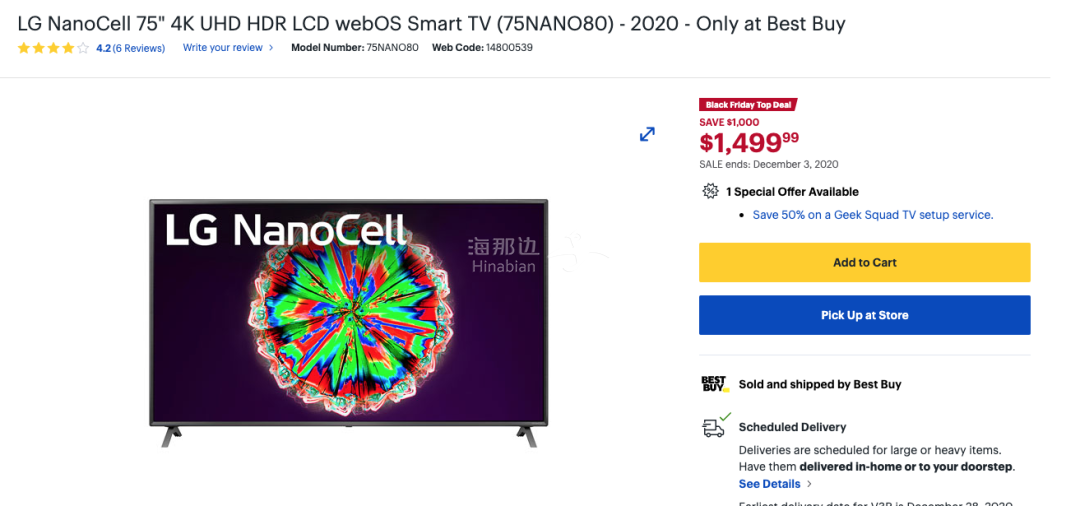Click the Sold and shipped by Best Buy text

coord(819,384)
